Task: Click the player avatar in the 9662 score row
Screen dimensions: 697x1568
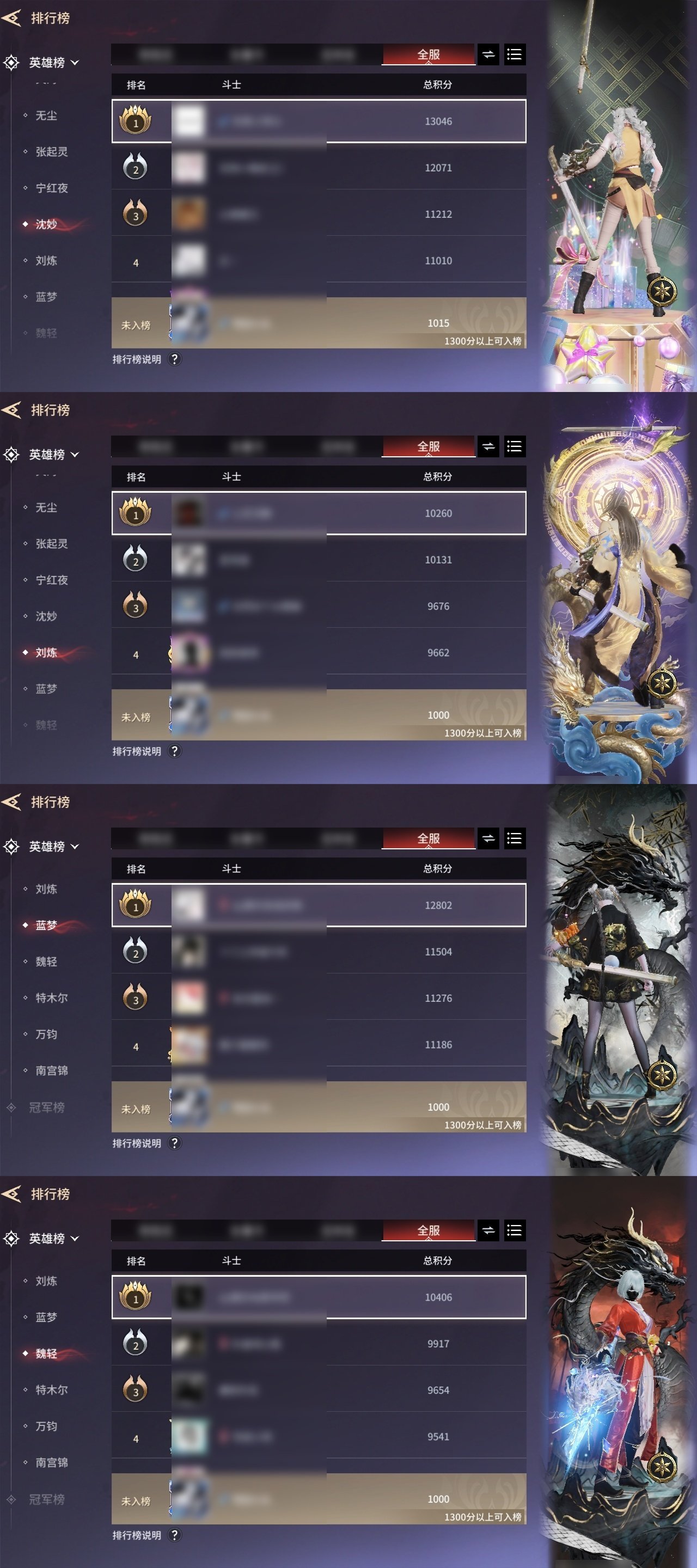Action: (190, 653)
